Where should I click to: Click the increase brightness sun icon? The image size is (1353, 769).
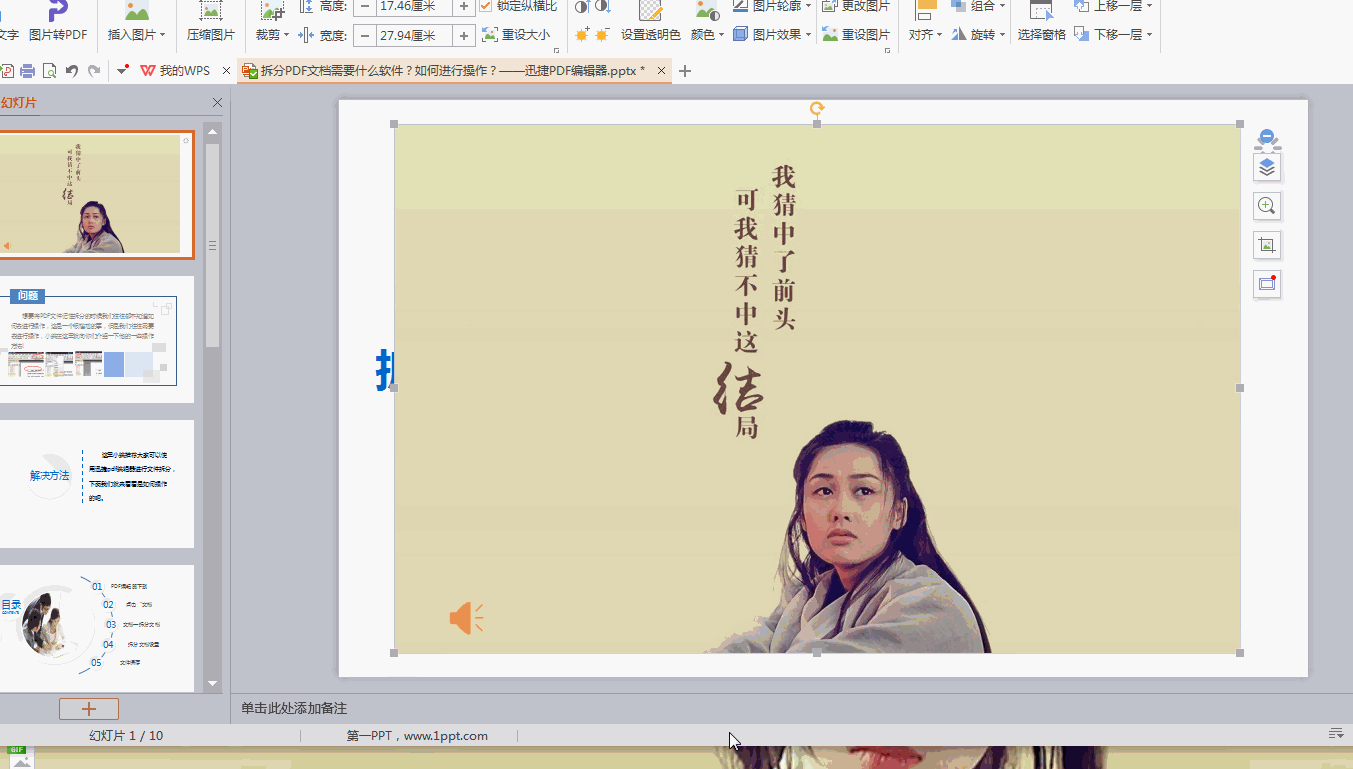point(582,35)
